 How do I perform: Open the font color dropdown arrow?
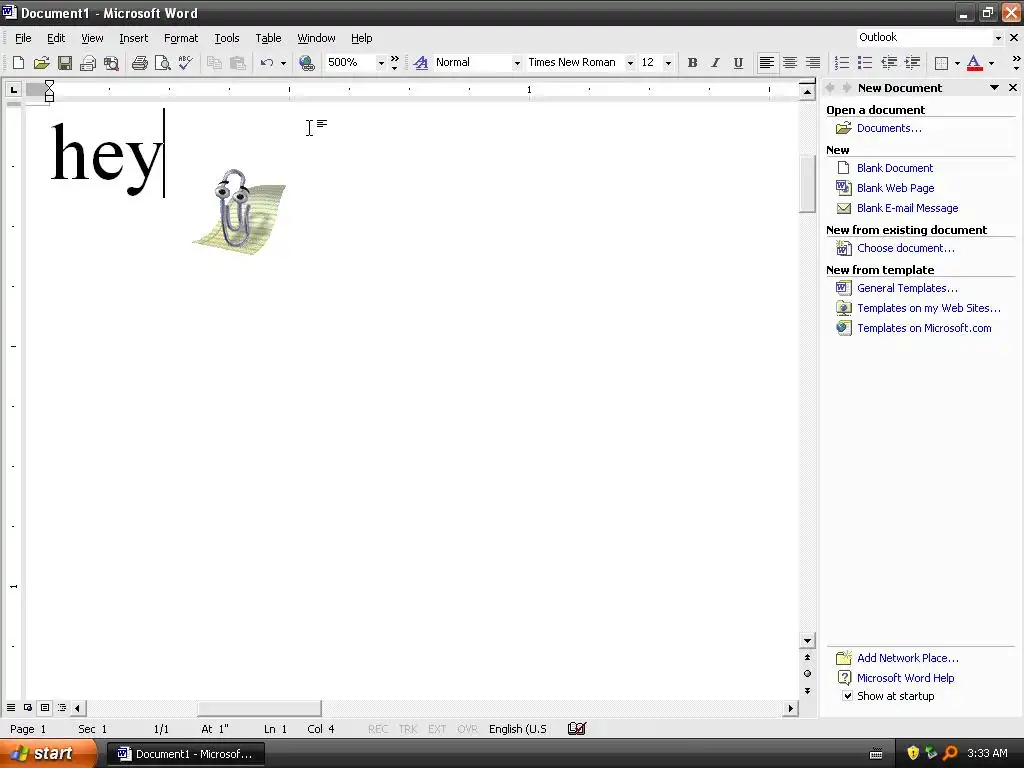(x=991, y=63)
